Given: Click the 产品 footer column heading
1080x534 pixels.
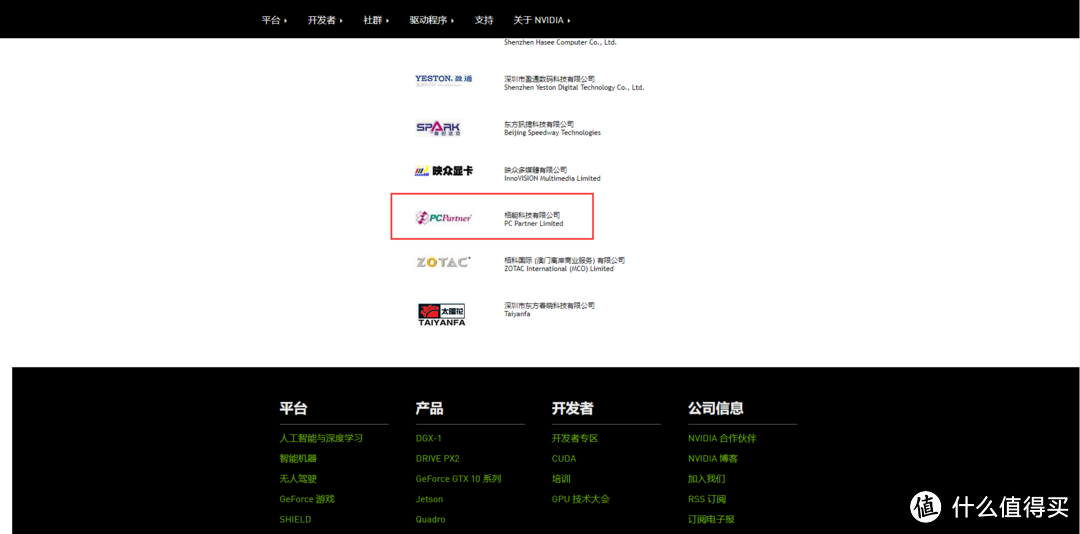Looking at the screenshot, I should 429,408.
